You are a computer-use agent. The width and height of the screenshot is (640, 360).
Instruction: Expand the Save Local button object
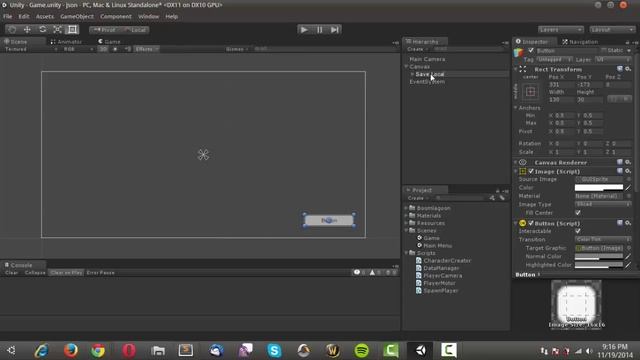coord(412,74)
